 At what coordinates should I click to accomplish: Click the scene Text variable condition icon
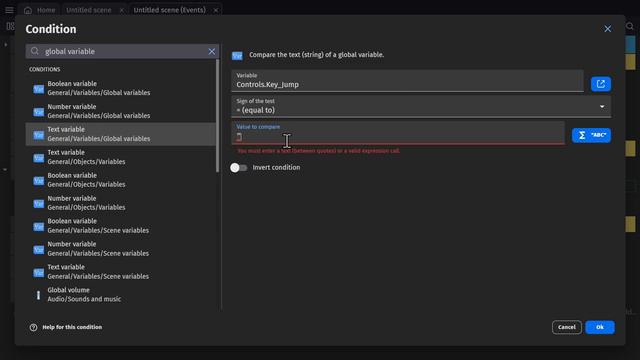[x=38, y=272]
